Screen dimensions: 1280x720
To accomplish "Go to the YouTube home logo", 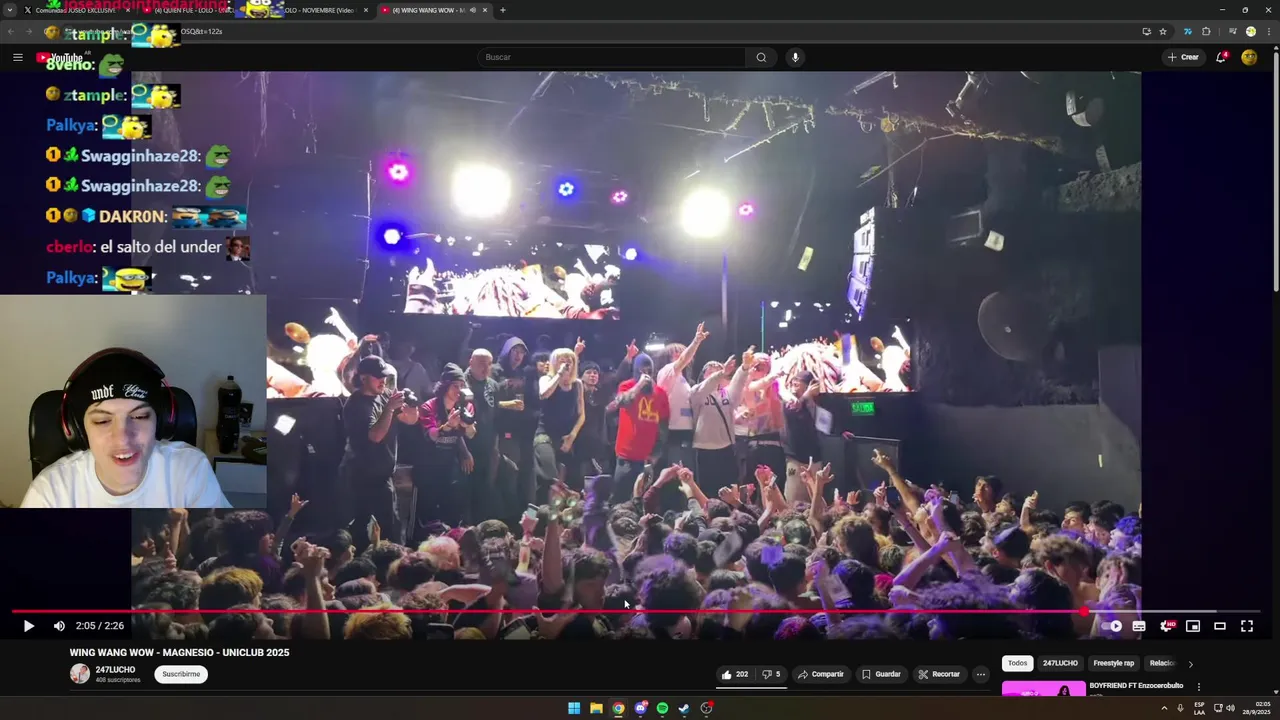I will pyautogui.click(x=62, y=57).
